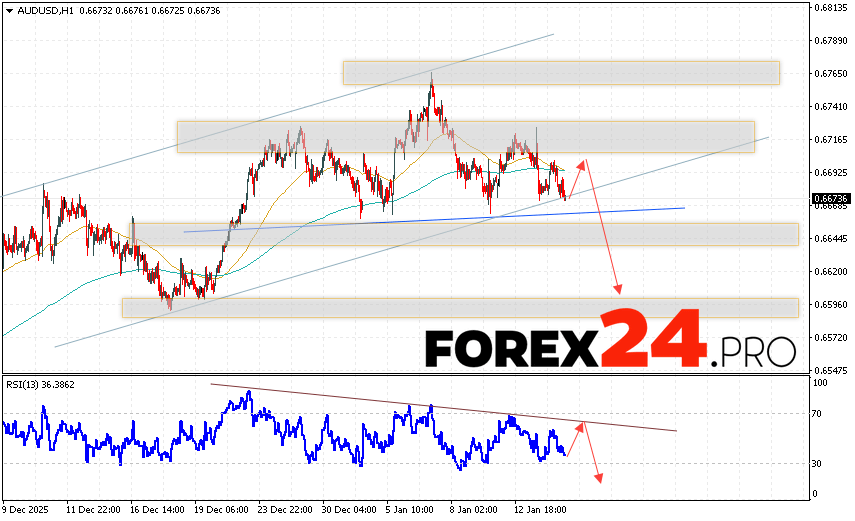Click the triangle arrow beside AUDUSD,H1
Screen dimensions: 855x521
tap(8, 9)
